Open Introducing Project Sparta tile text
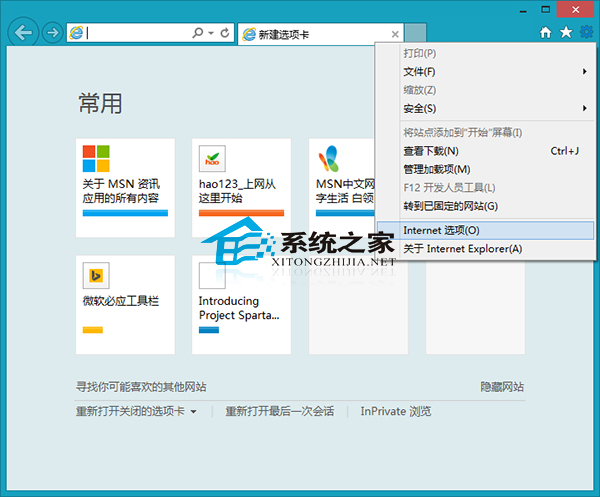600x497 pixels. [239, 308]
